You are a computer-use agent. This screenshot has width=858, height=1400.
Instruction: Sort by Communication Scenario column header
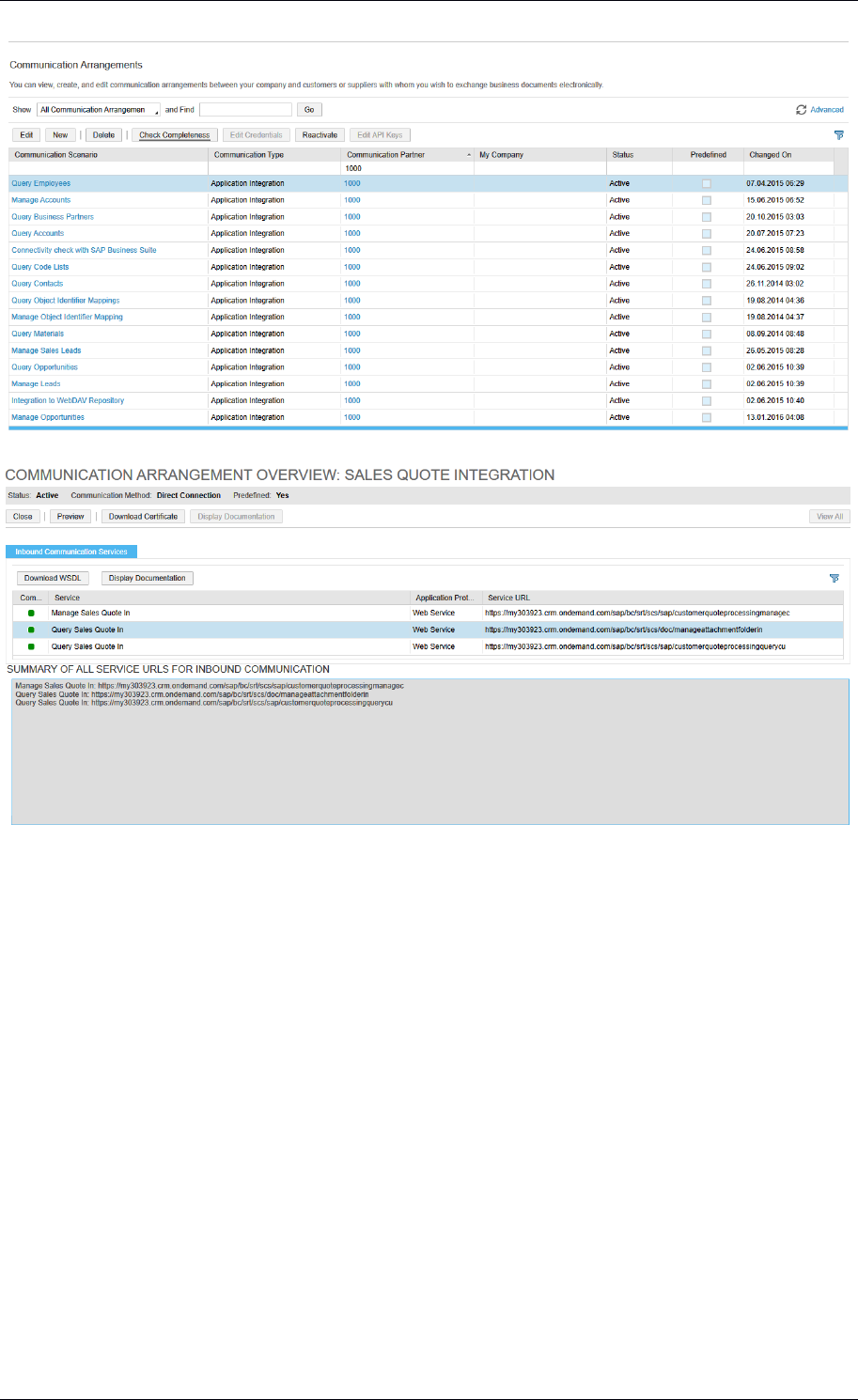click(x=108, y=154)
